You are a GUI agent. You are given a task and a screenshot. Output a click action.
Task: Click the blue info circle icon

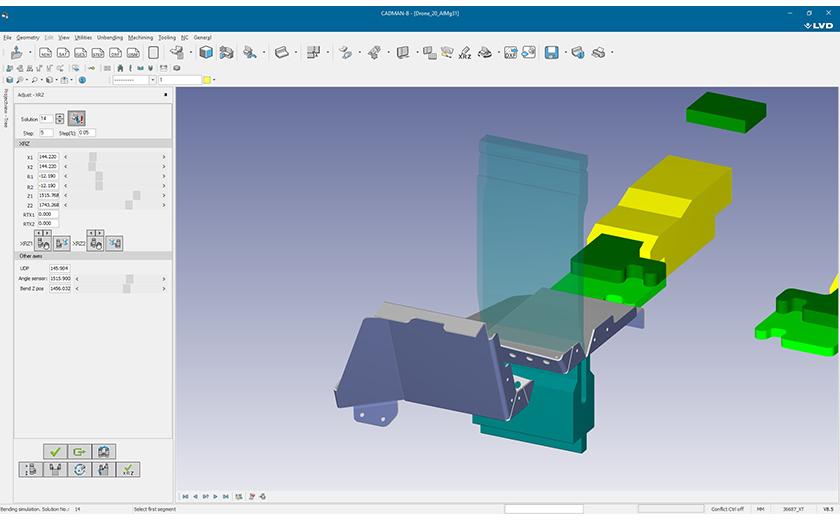point(82,80)
